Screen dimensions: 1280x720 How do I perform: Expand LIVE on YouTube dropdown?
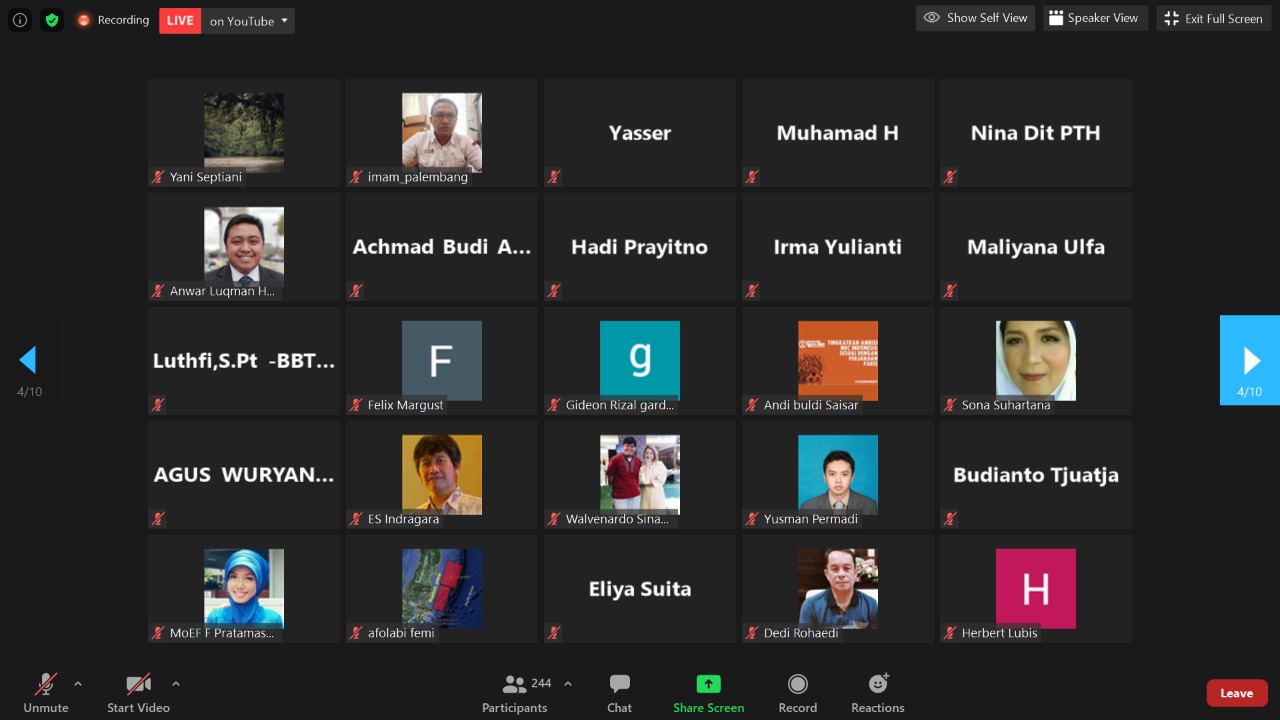click(285, 21)
